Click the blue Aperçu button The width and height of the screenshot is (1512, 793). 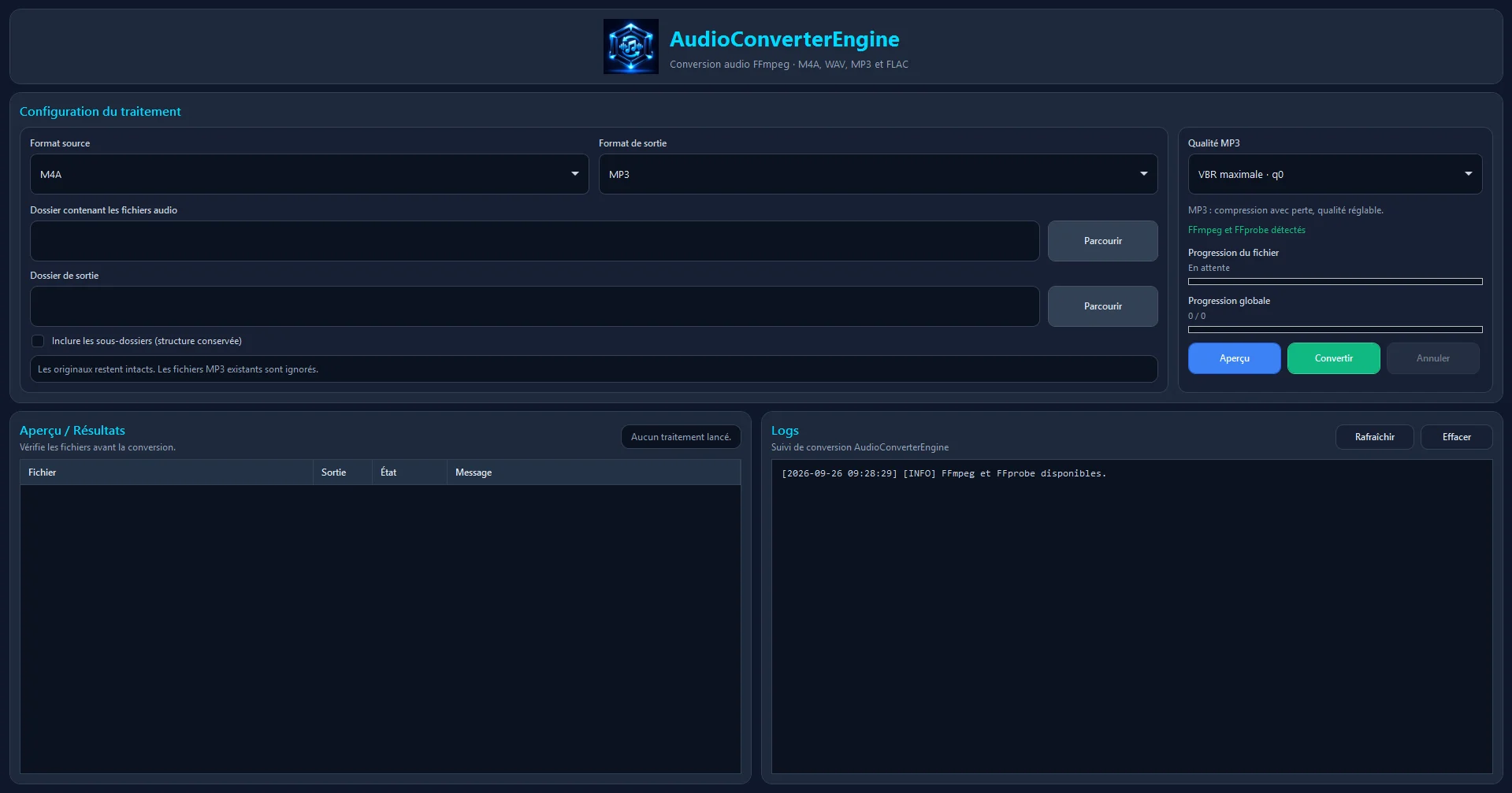click(1234, 358)
